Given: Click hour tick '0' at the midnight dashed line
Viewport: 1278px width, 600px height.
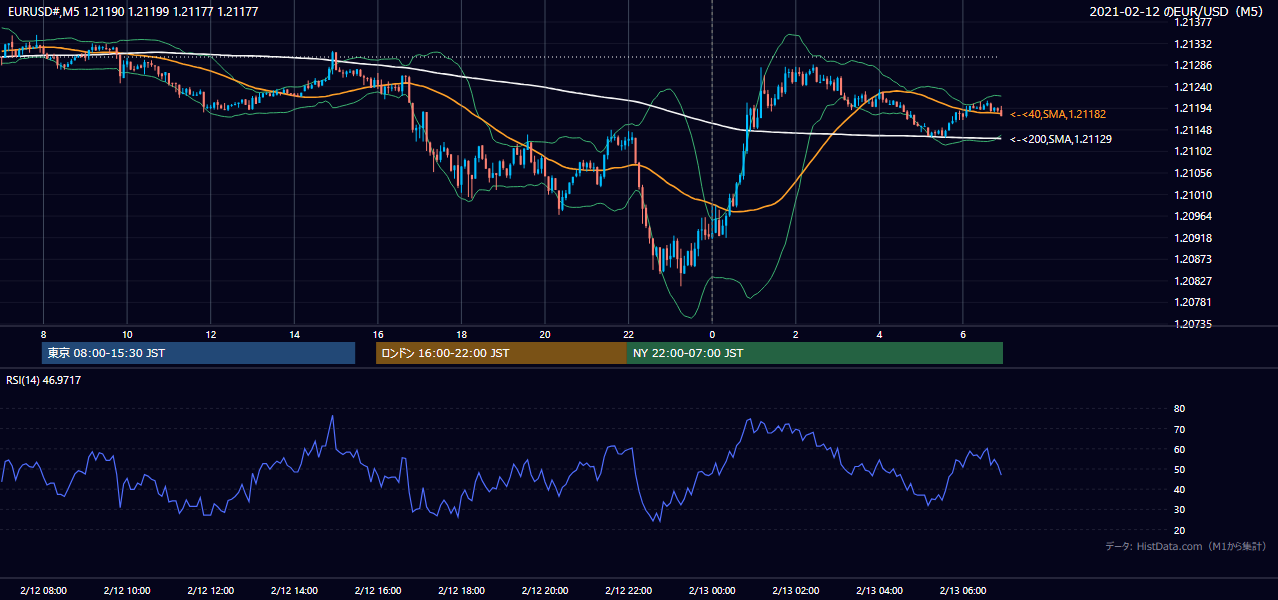Looking at the screenshot, I should [712, 334].
